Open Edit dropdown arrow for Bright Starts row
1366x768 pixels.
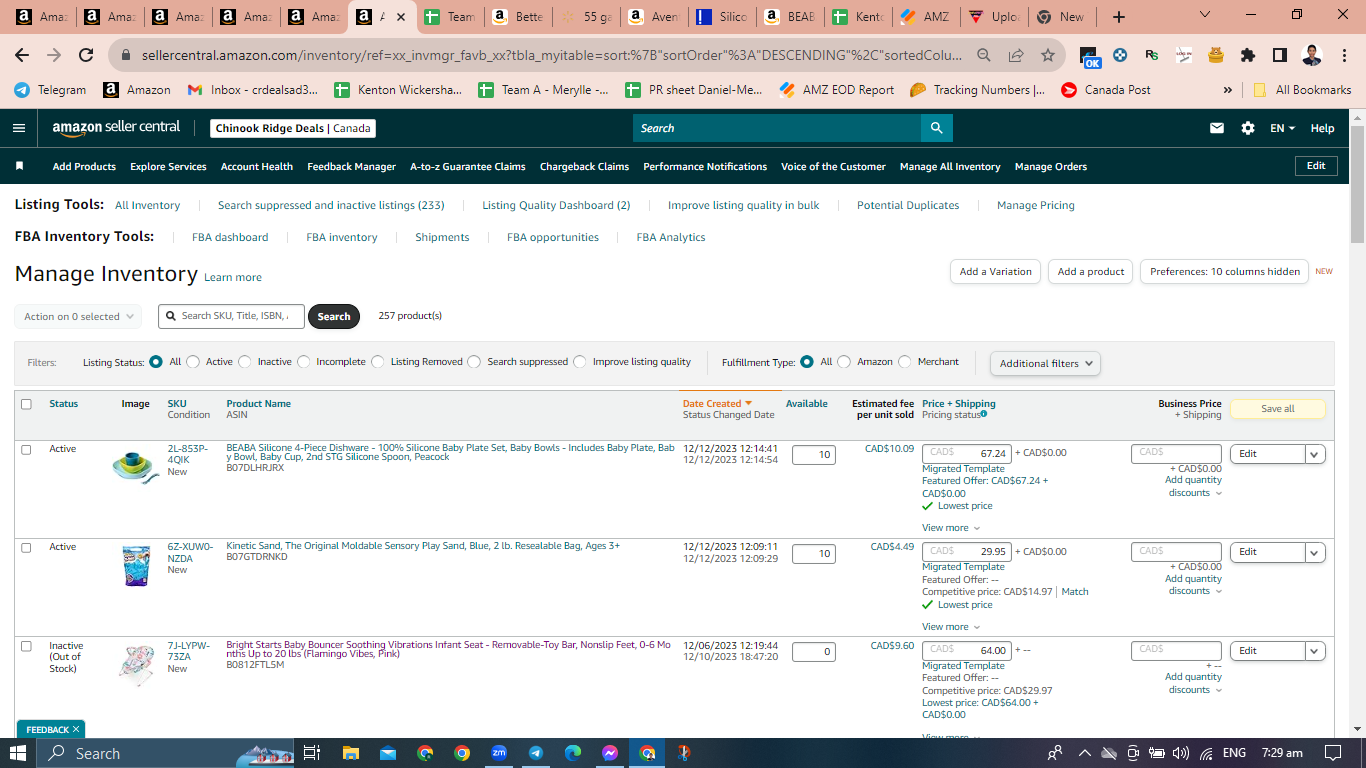pyautogui.click(x=1315, y=650)
